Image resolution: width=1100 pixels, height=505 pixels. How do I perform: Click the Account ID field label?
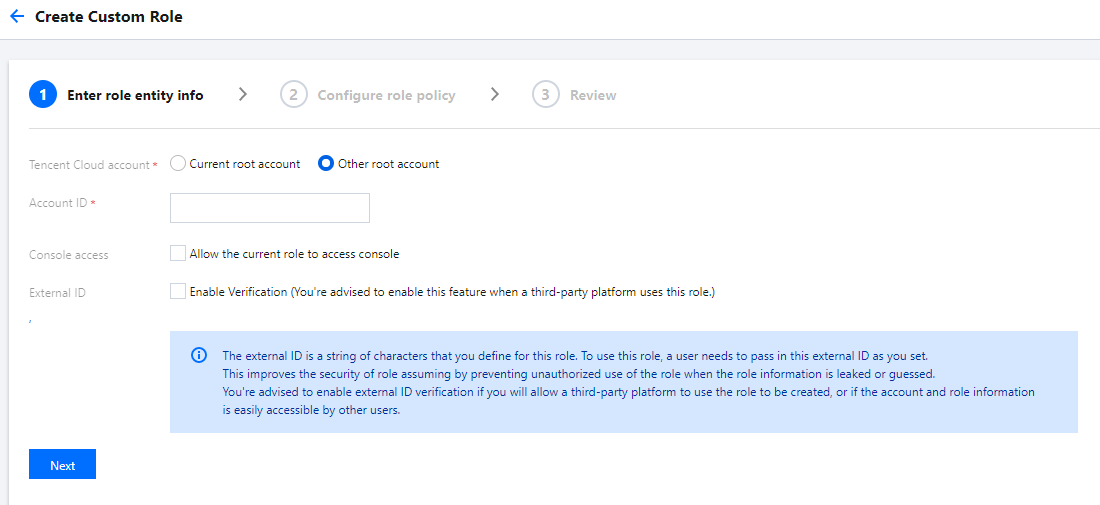click(x=58, y=203)
